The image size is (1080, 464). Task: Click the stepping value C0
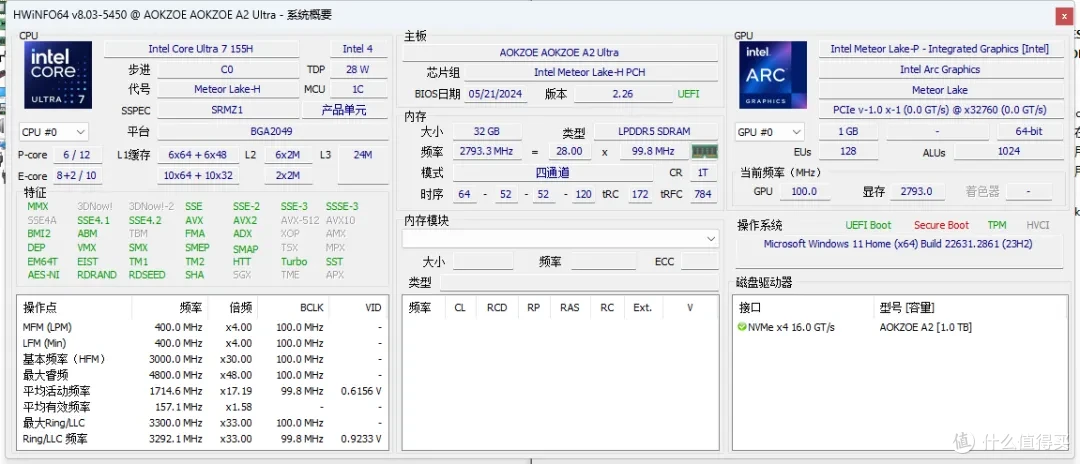227,70
